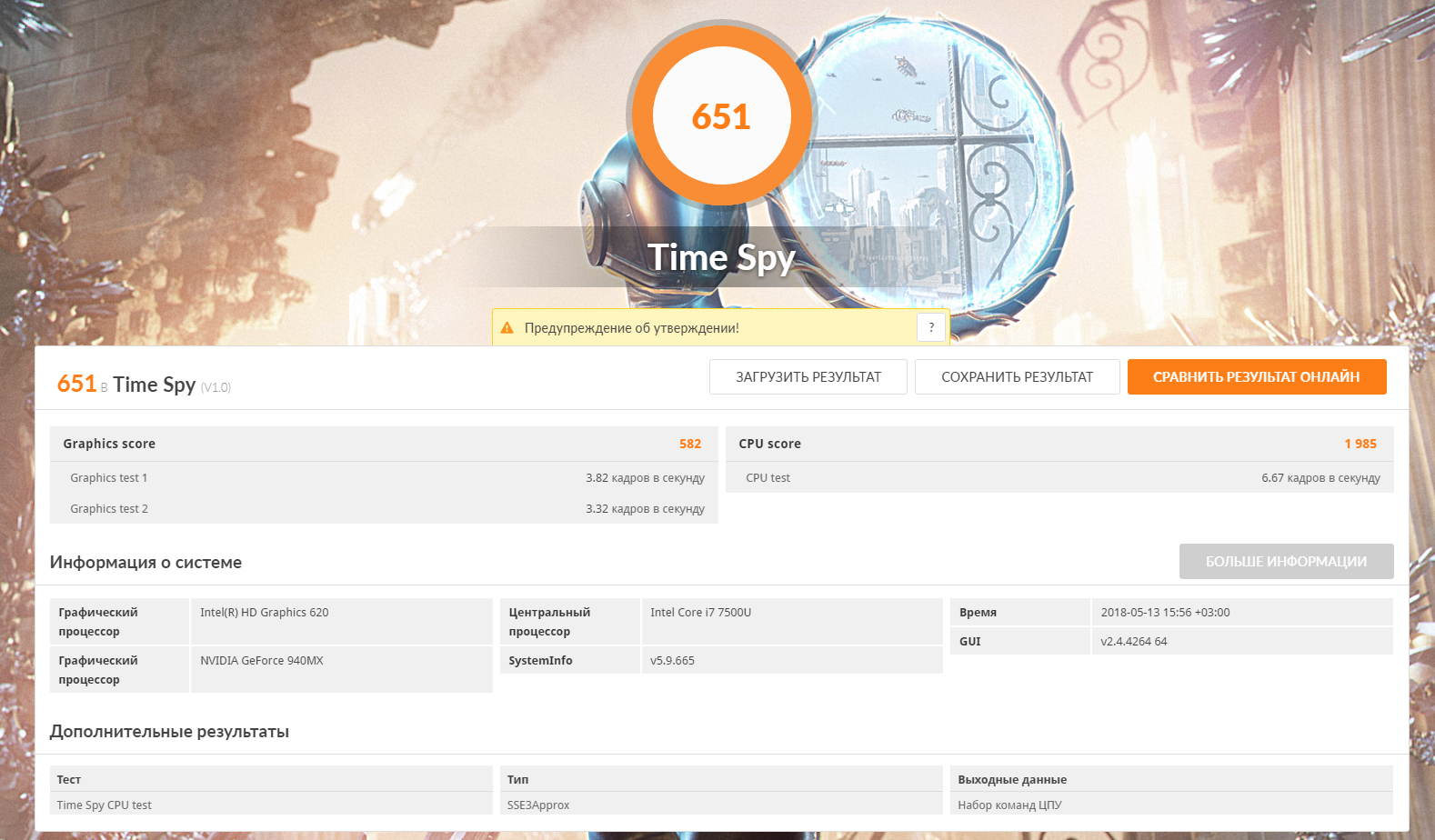The width and height of the screenshot is (1435, 840).
Task: Open СРАВНИТЬ РЕЗУЛЬТАТ ОНЛАЙН
Action: (1256, 377)
